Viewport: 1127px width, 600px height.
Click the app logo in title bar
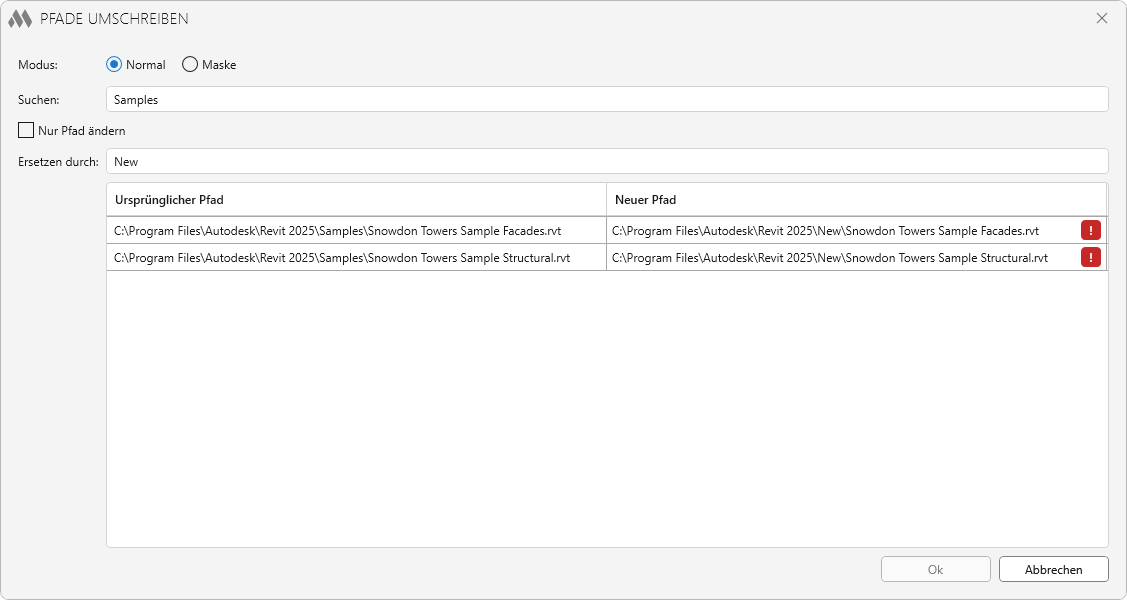click(20, 19)
